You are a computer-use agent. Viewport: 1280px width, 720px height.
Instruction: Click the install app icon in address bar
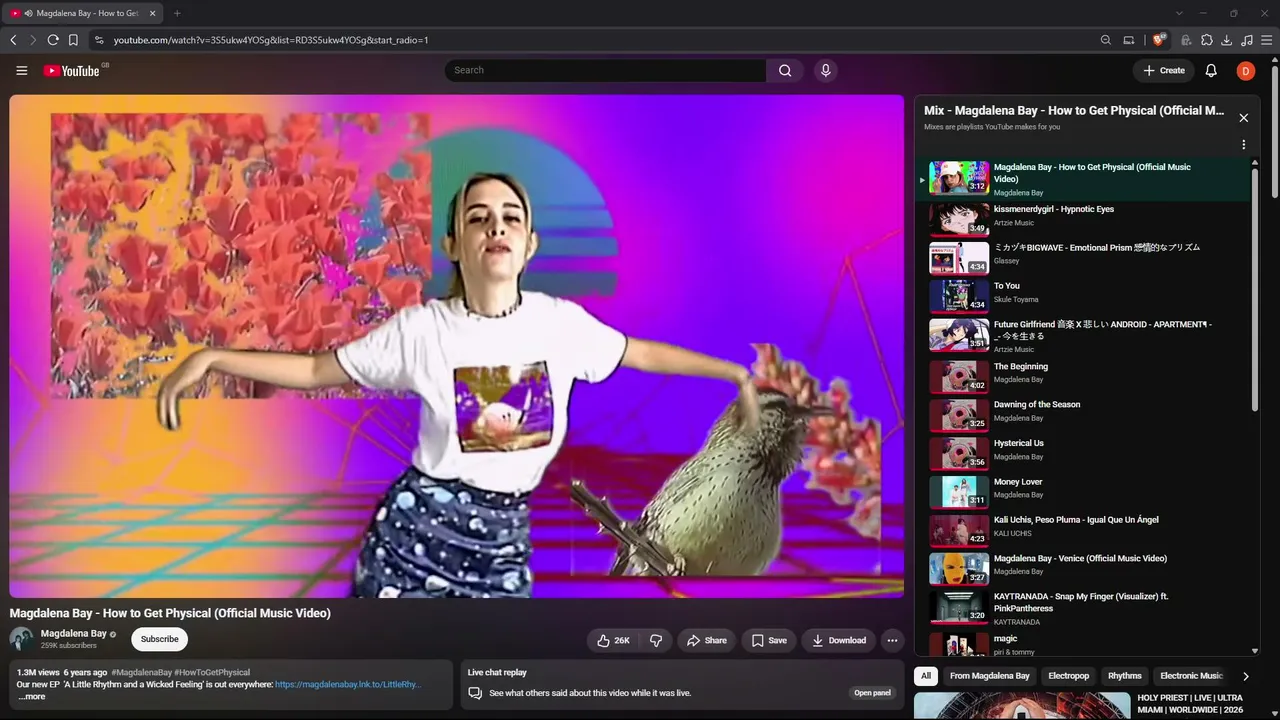(1129, 40)
